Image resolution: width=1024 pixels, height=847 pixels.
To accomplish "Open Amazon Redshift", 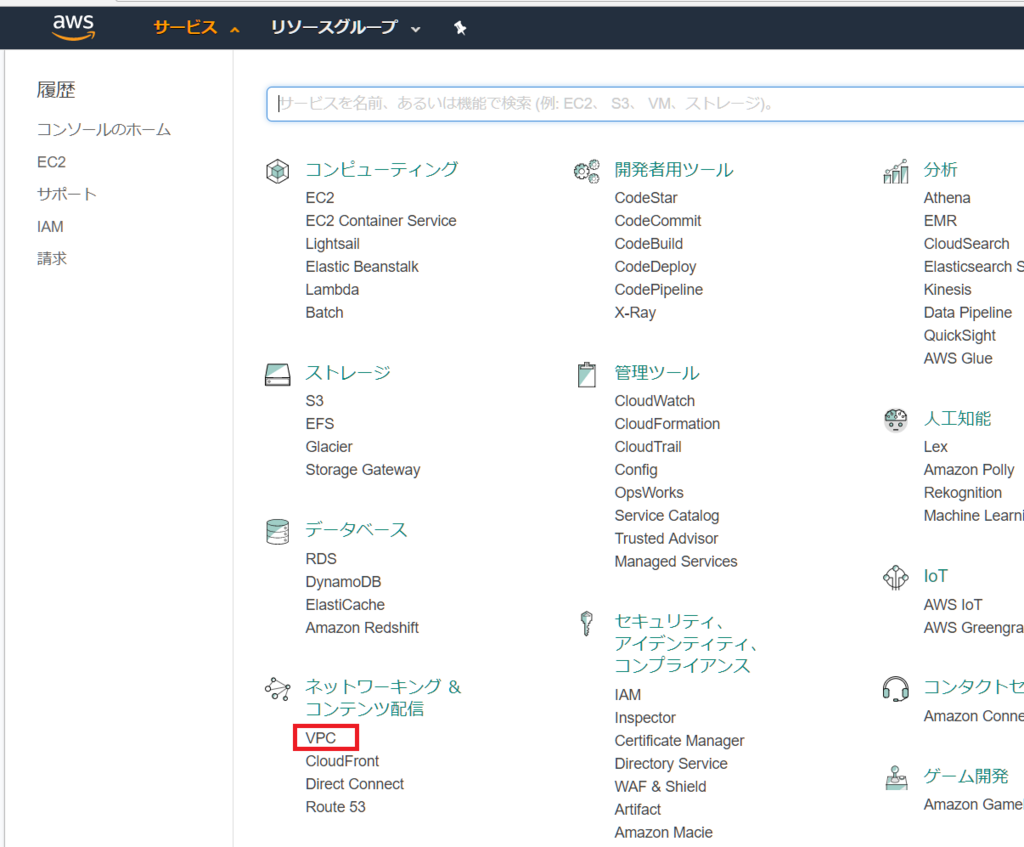I will (x=362, y=628).
